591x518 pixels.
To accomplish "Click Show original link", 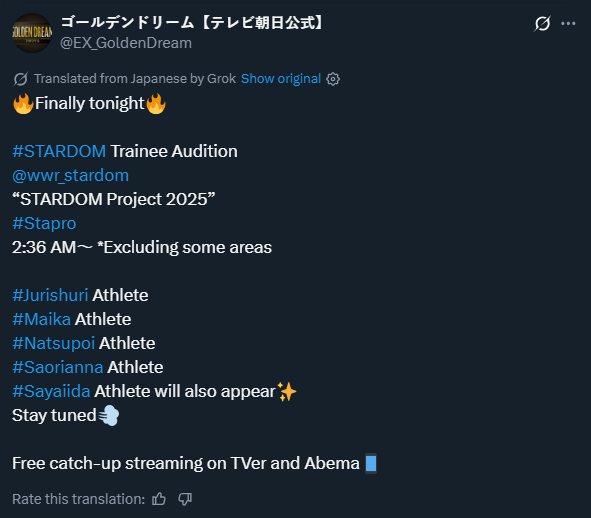I will click(x=281, y=79).
